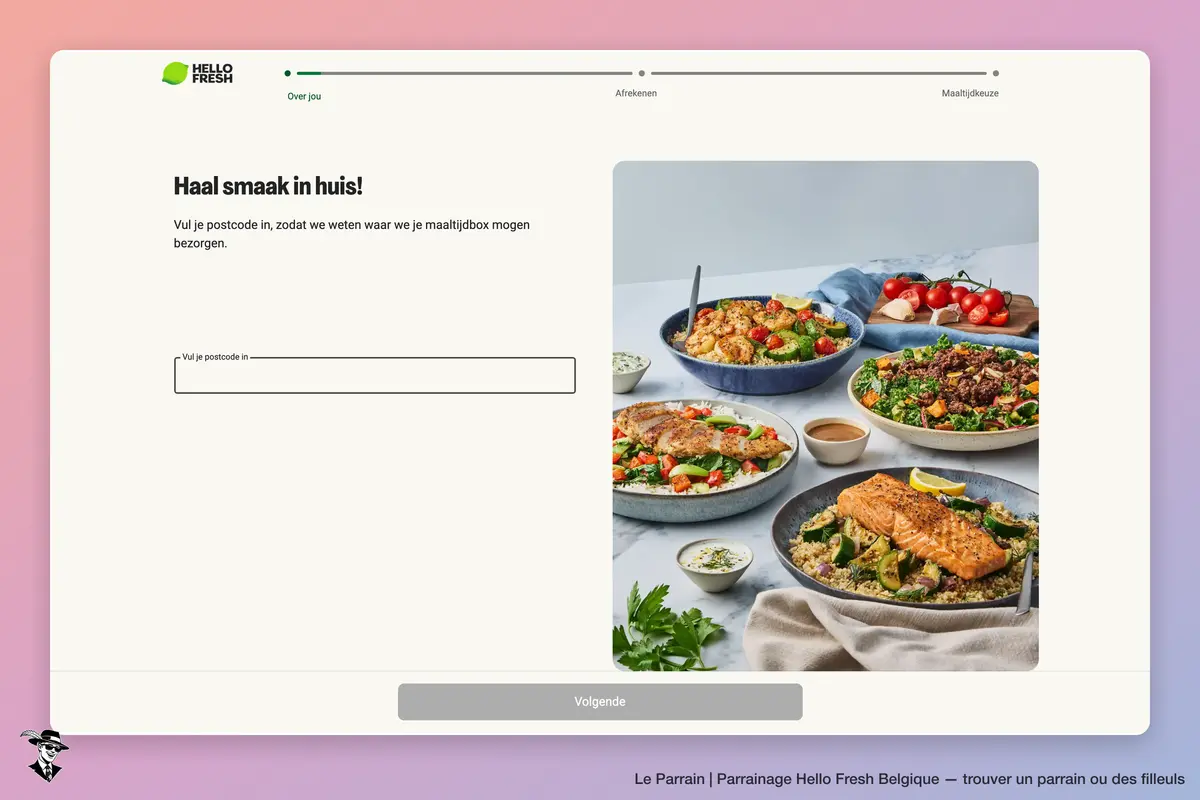This screenshot has width=1200, height=800.
Task: Select the 'Maaltijdkeuze' progress step
Action: click(970, 93)
